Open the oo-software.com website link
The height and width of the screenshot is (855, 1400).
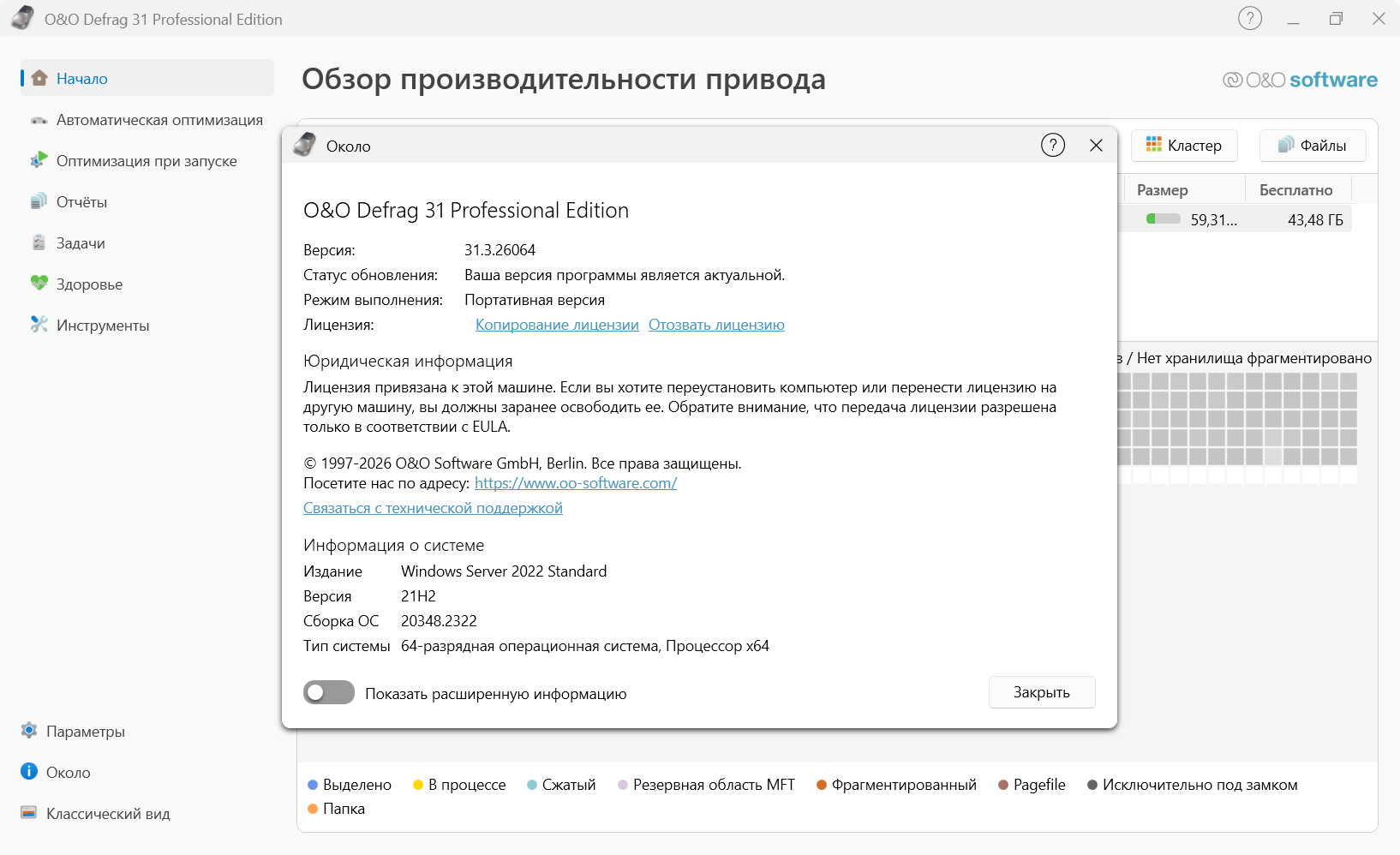pos(576,483)
